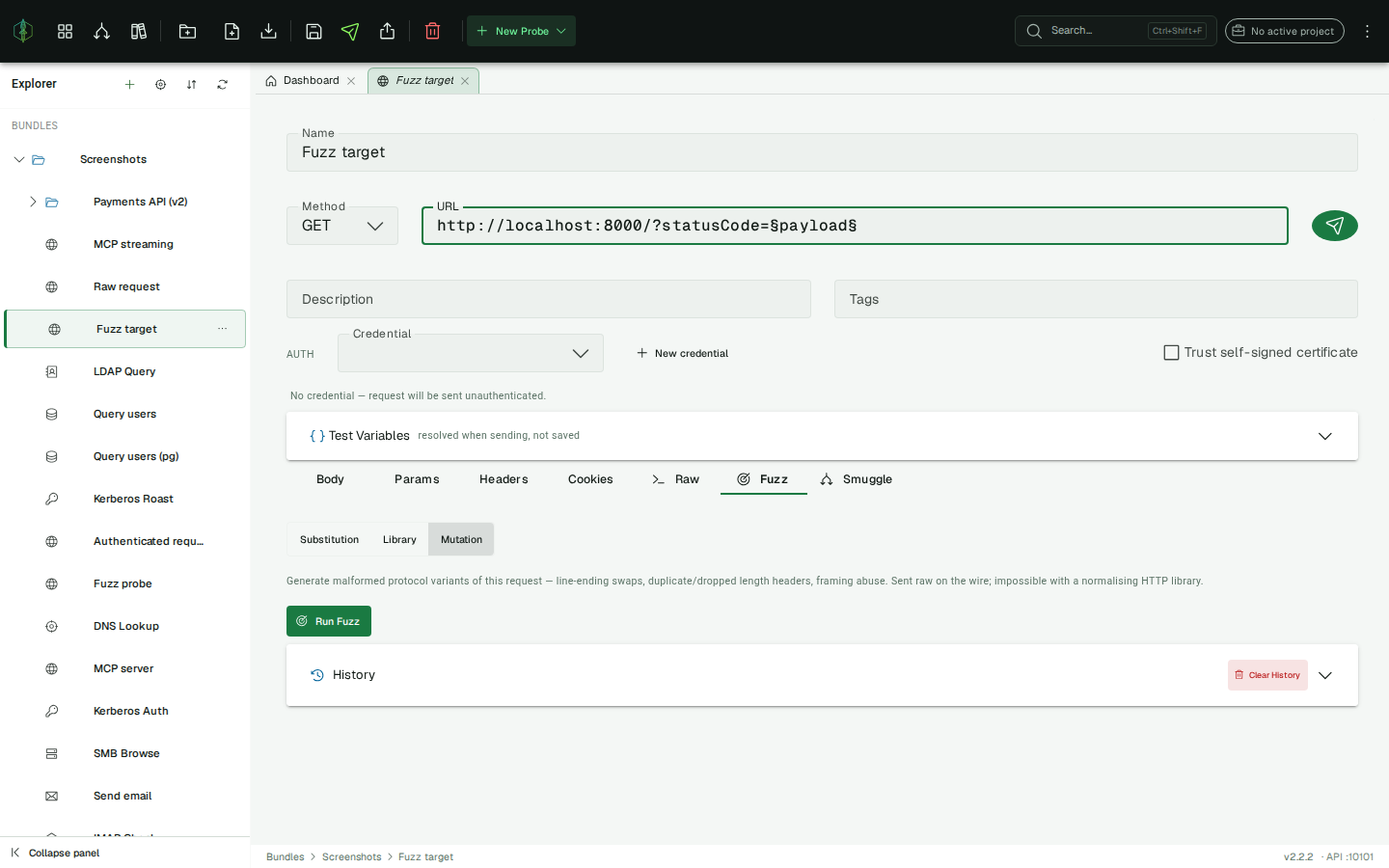Click the new file toolbar icon
Image resolution: width=1389 pixels, height=868 pixels.
tap(231, 31)
